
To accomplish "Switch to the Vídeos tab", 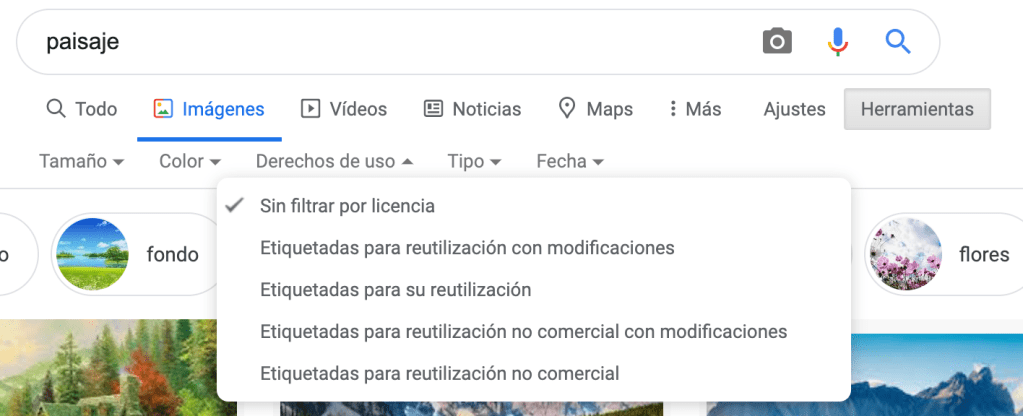I will 344,109.
